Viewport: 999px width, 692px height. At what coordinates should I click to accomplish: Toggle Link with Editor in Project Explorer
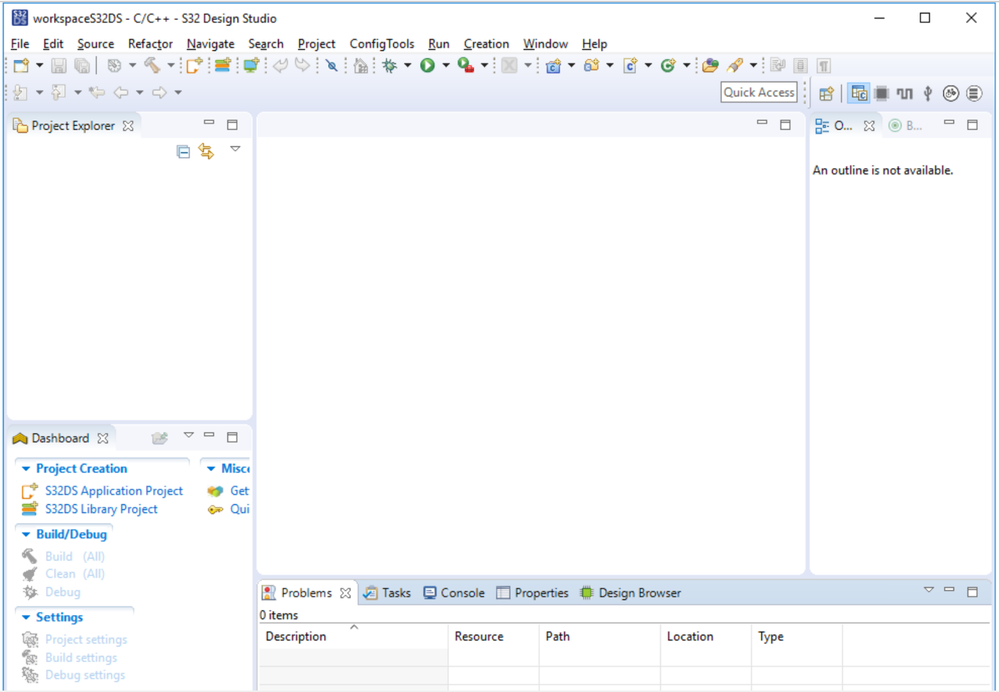point(206,152)
